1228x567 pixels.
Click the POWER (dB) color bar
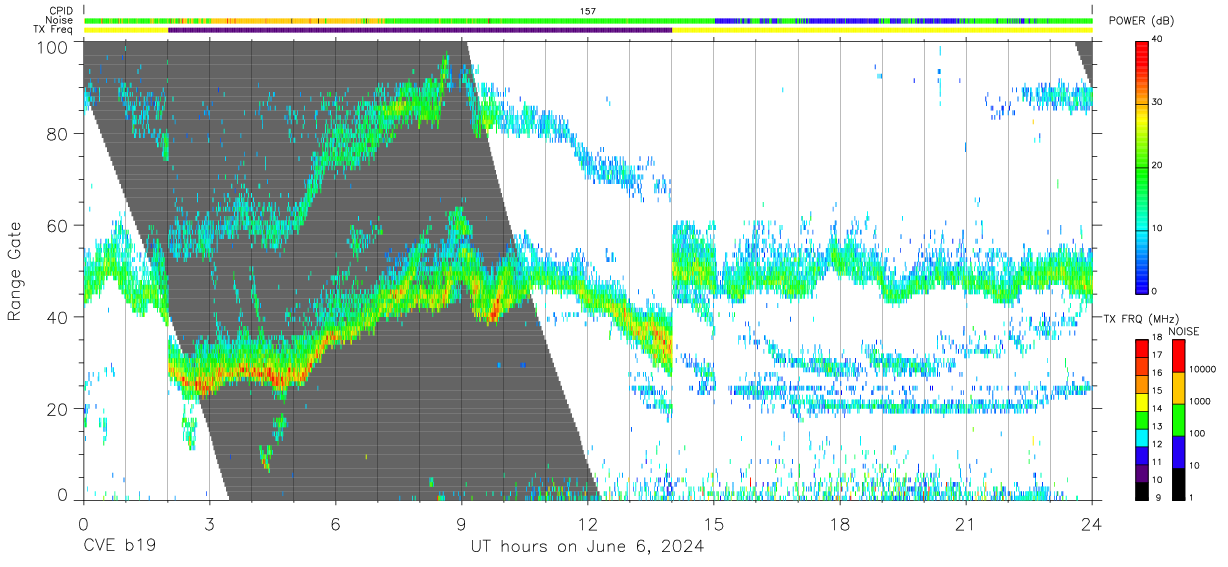1141,166
